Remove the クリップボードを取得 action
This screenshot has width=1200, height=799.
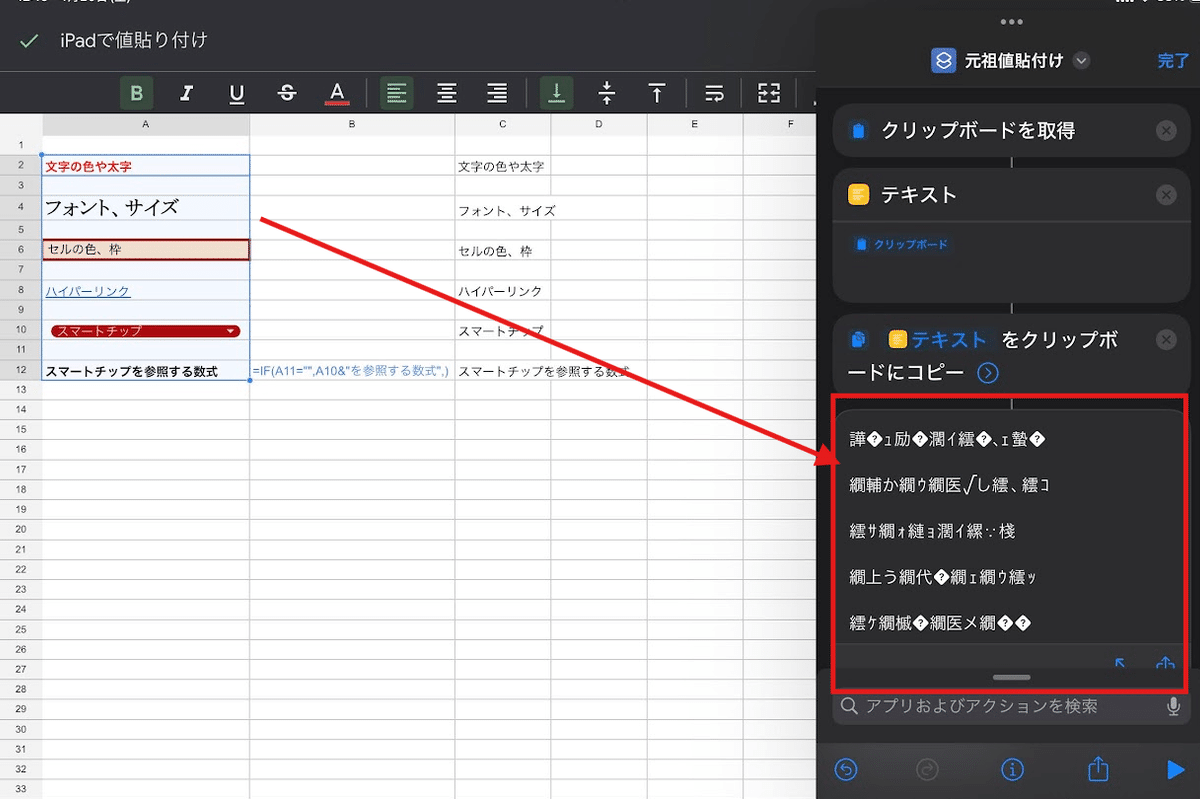point(1166,131)
